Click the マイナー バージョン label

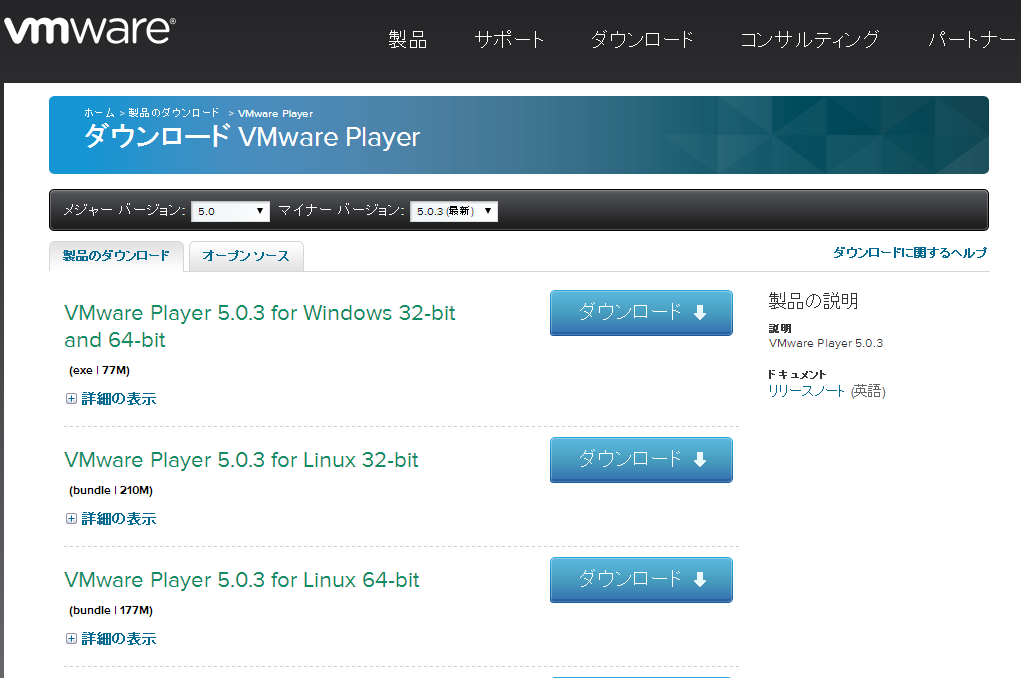point(341,210)
